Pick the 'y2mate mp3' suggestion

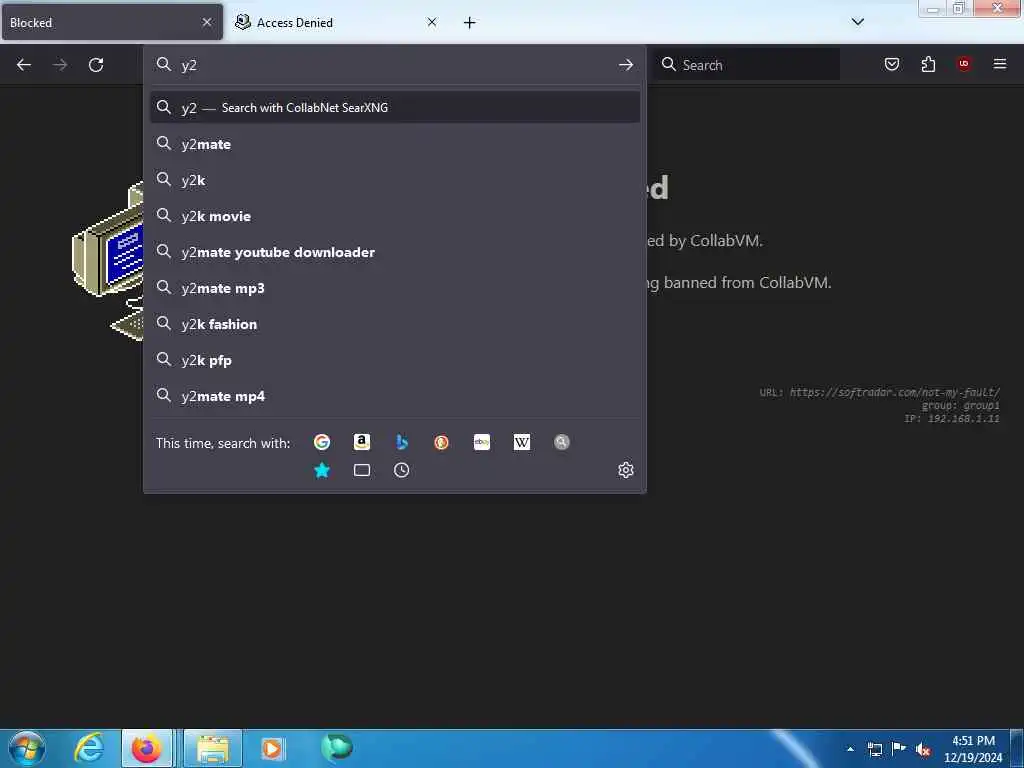click(x=394, y=287)
